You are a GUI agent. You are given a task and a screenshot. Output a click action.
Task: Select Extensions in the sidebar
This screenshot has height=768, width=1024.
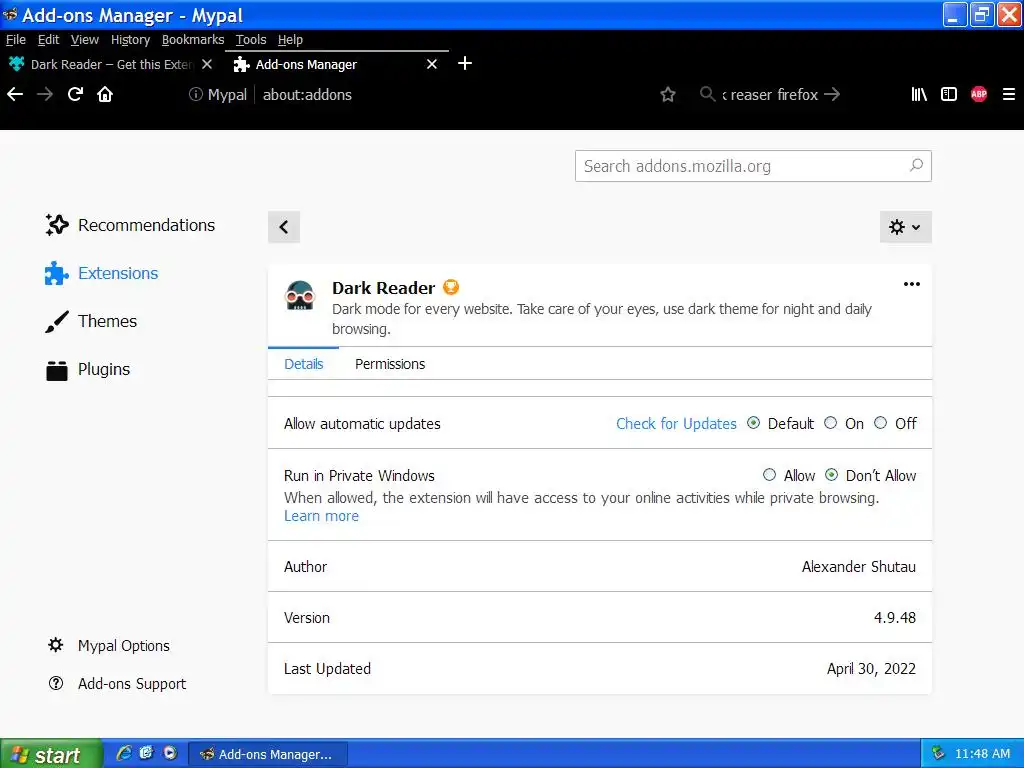[102, 274]
